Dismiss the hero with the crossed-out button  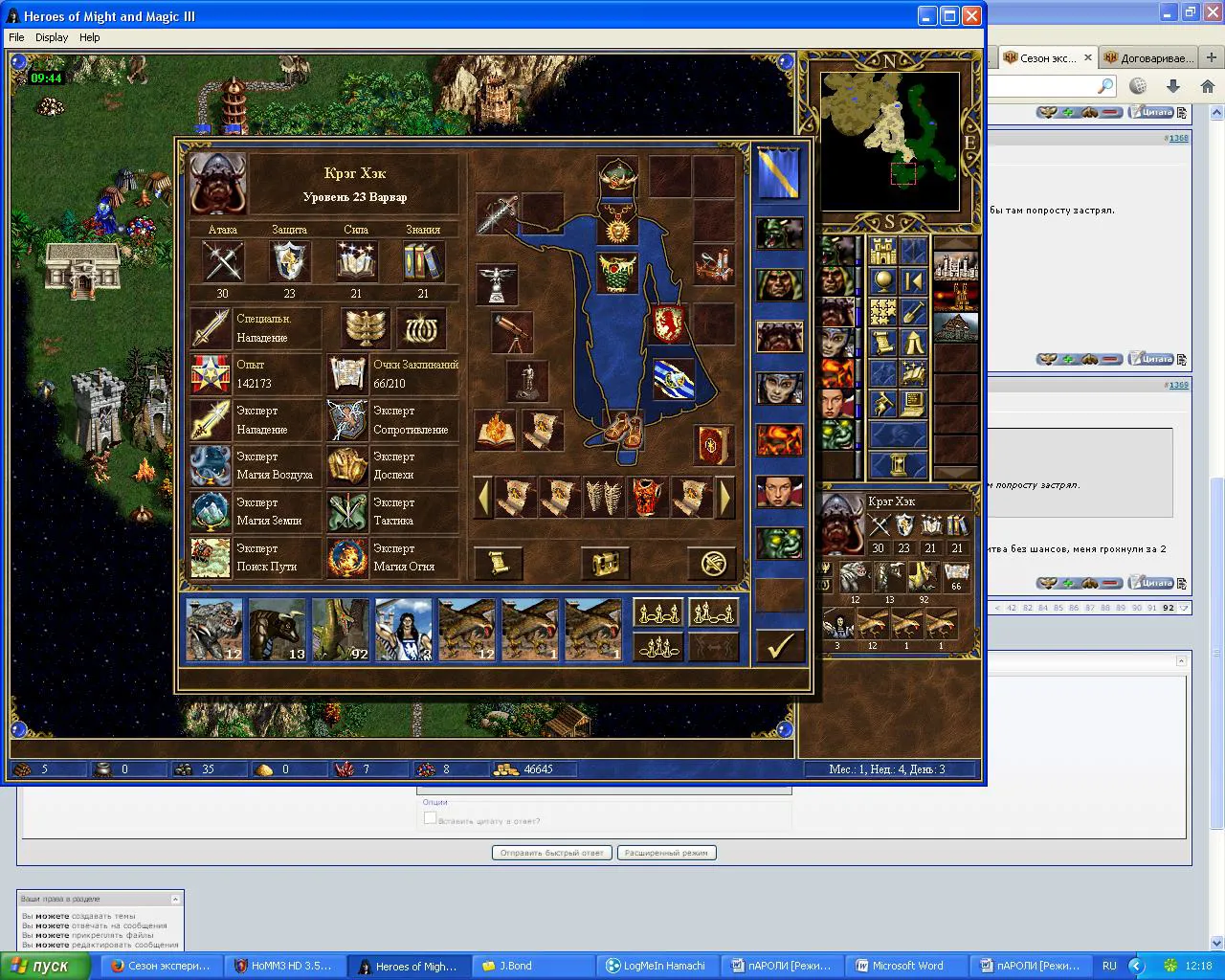coord(713,563)
